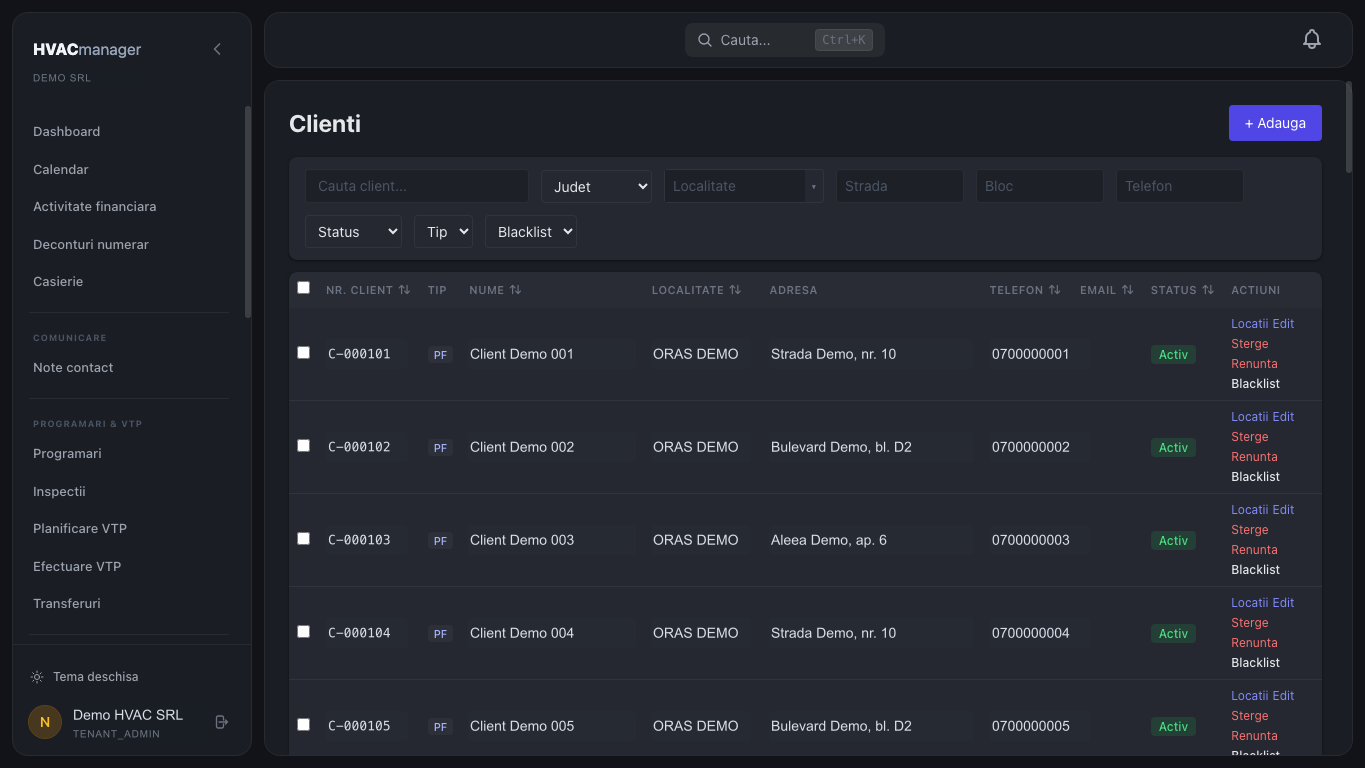Screen dimensions: 1365x768
Task: Click the + Adauga button
Action: tap(1275, 123)
